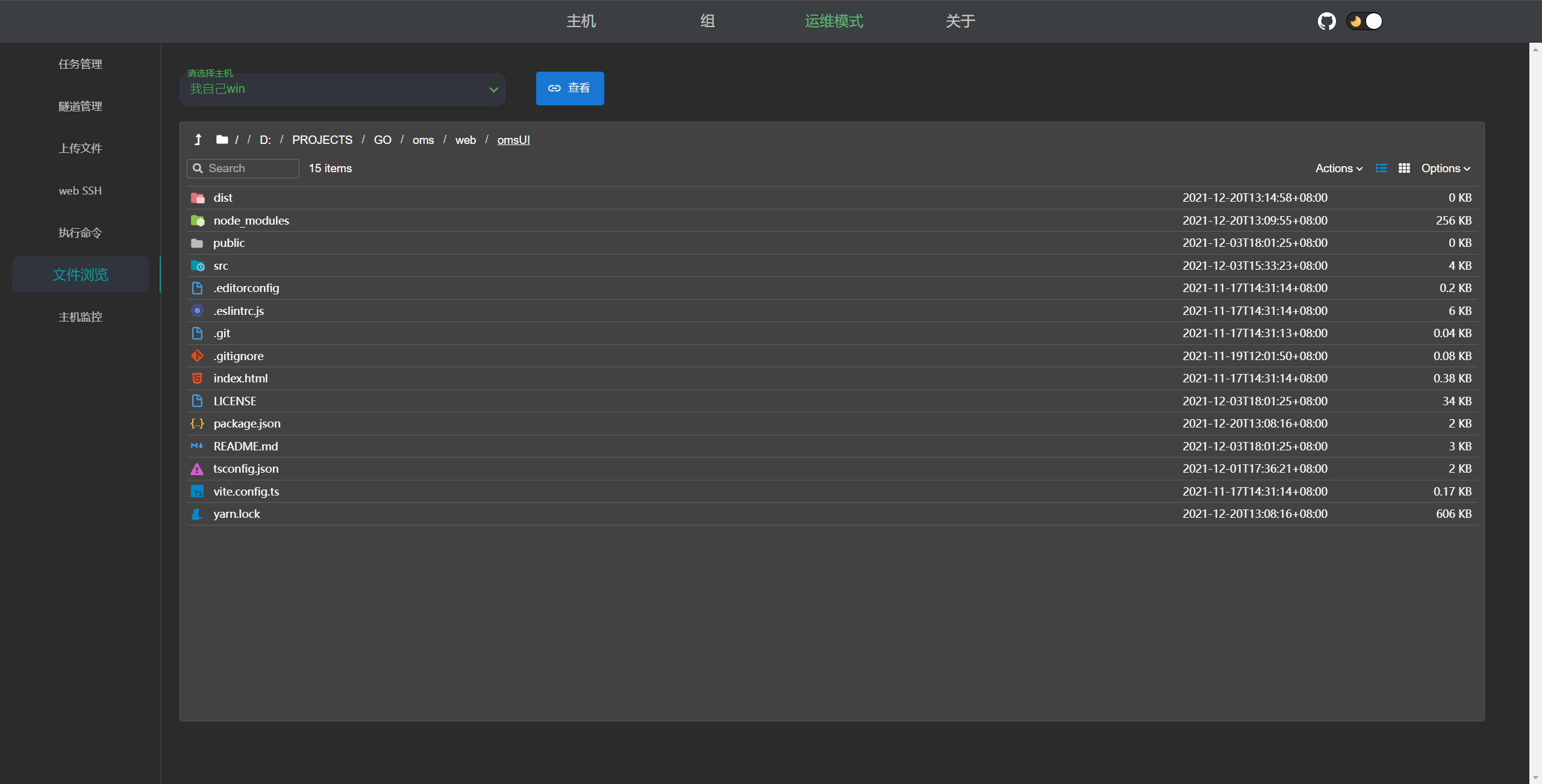The width and height of the screenshot is (1542, 784).
Task: Open the node_modules folder icon
Action: (x=198, y=220)
